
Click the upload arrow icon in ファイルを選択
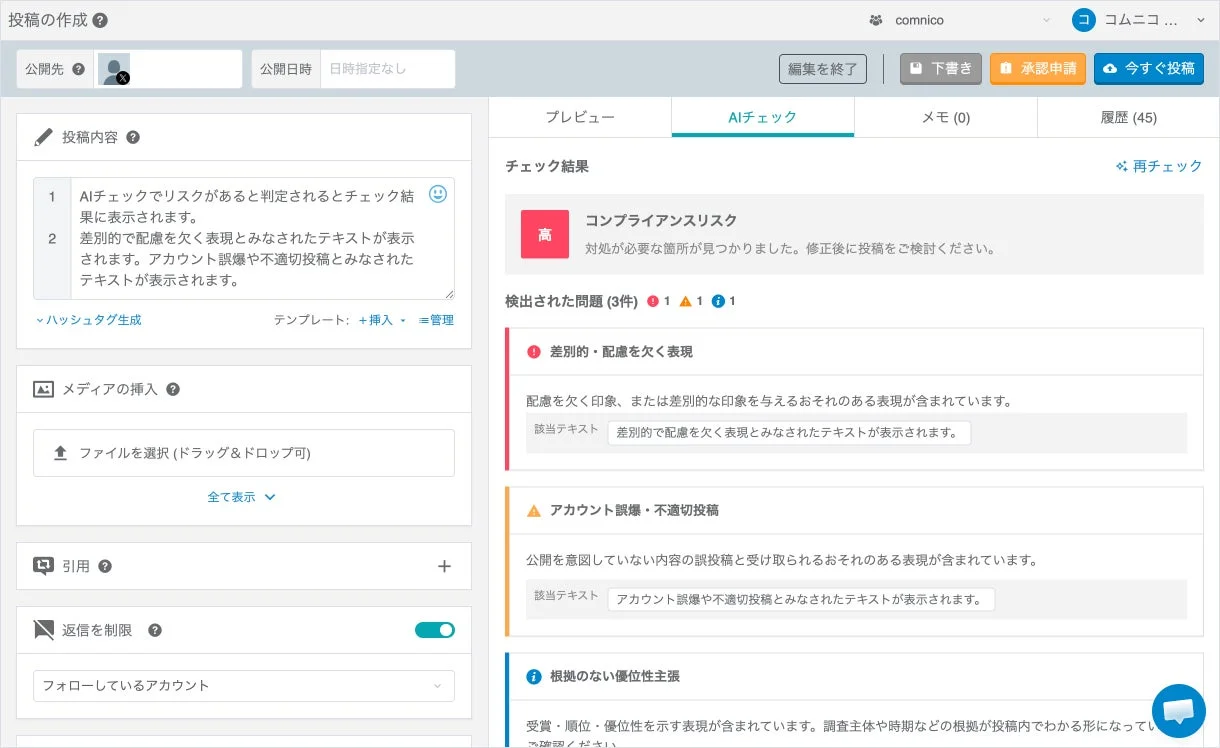coord(60,453)
